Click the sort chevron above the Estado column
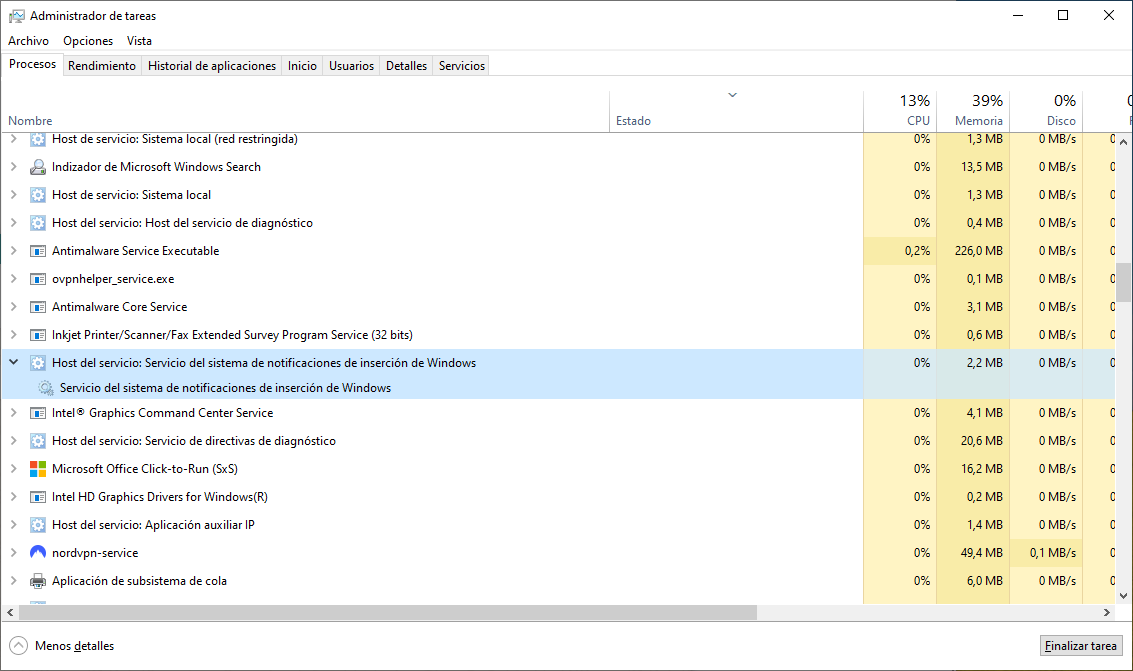The image size is (1133, 671). [x=732, y=95]
